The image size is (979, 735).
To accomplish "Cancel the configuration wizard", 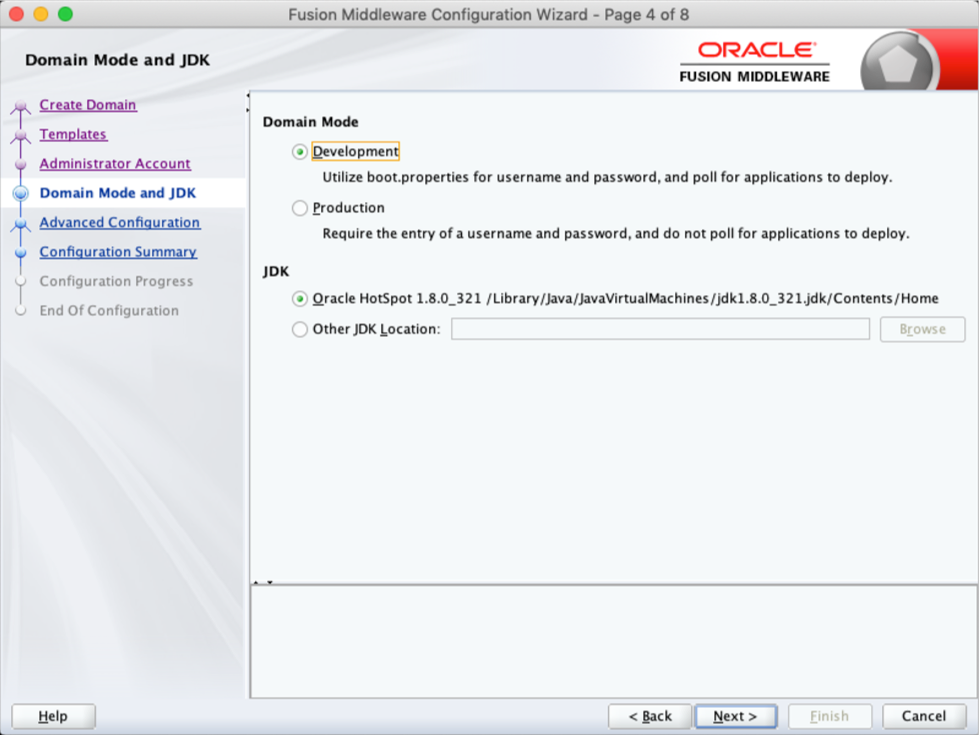I will [923, 716].
